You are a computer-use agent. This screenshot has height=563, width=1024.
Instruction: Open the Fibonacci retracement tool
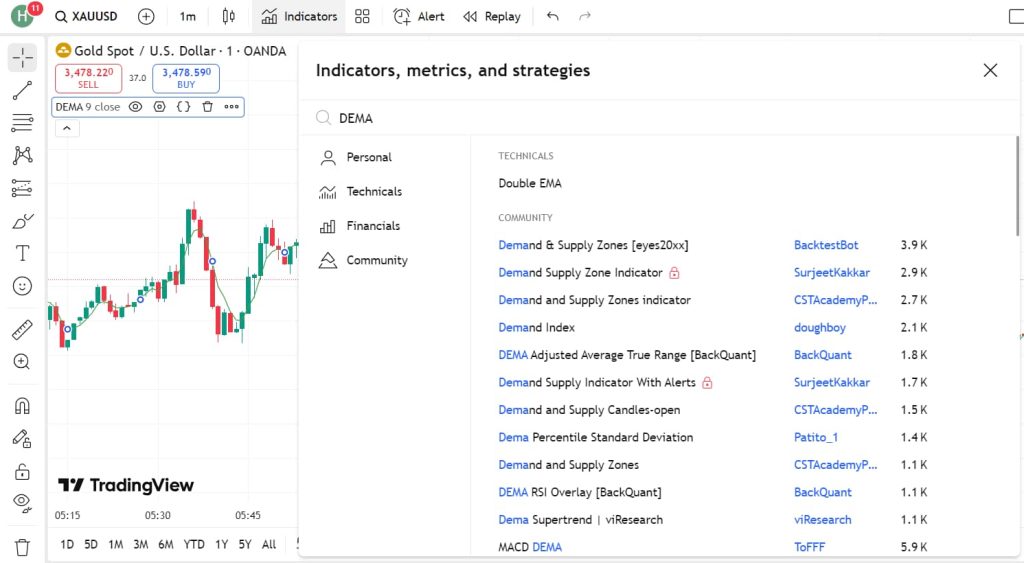click(x=22, y=122)
